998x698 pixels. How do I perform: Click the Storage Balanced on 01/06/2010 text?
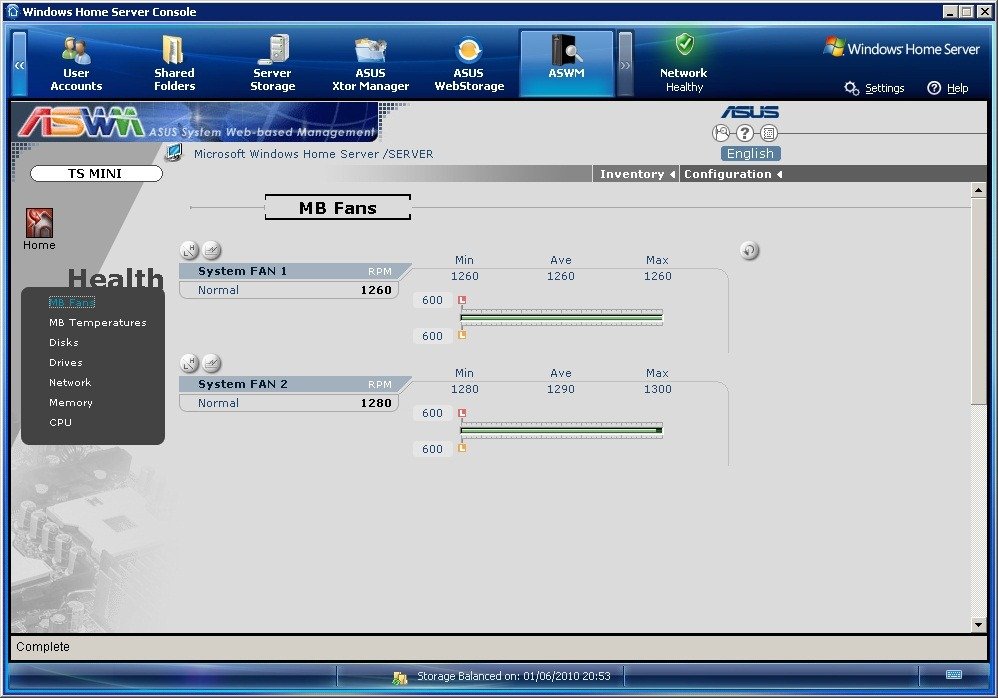tap(514, 676)
